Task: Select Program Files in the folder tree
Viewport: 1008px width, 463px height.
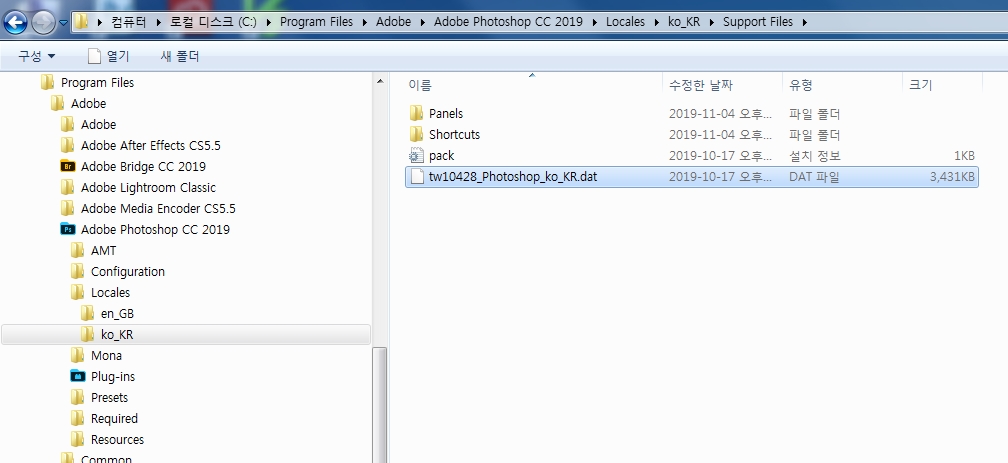Action: 97,83
